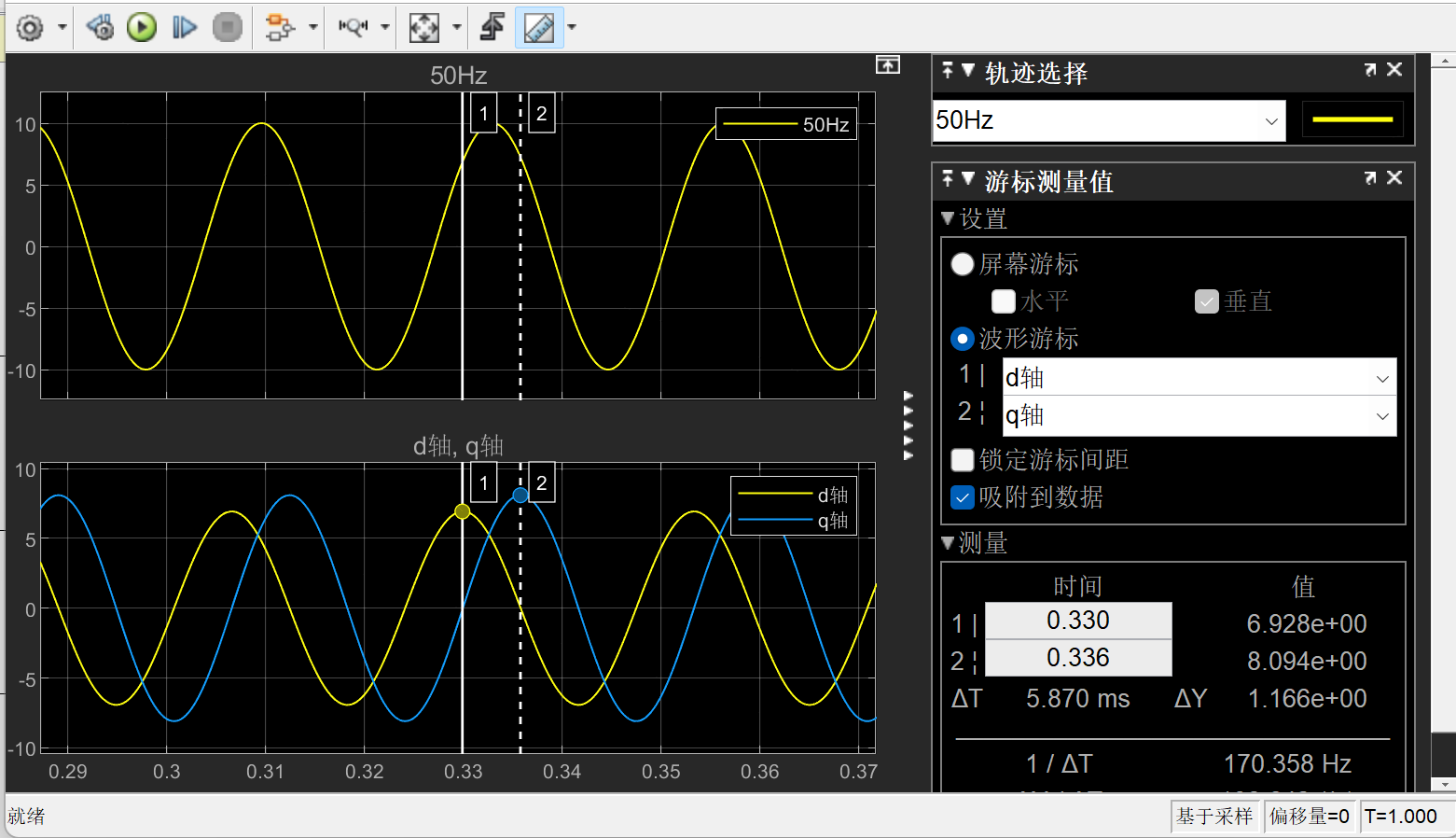Click the 偏移量=0 status bar entry
The width and height of the screenshot is (1456, 838).
point(1310,817)
